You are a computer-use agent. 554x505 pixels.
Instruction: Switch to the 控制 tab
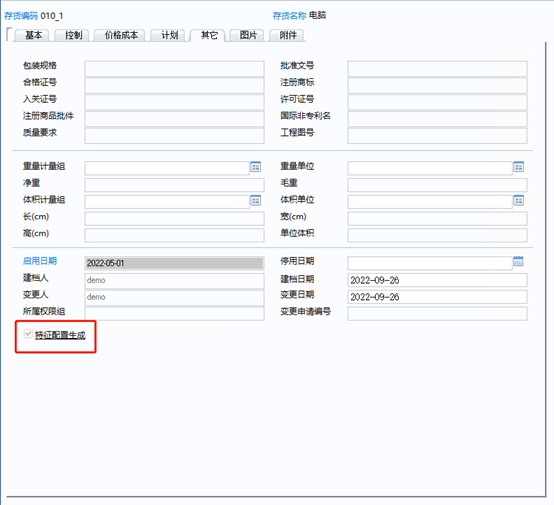73,35
